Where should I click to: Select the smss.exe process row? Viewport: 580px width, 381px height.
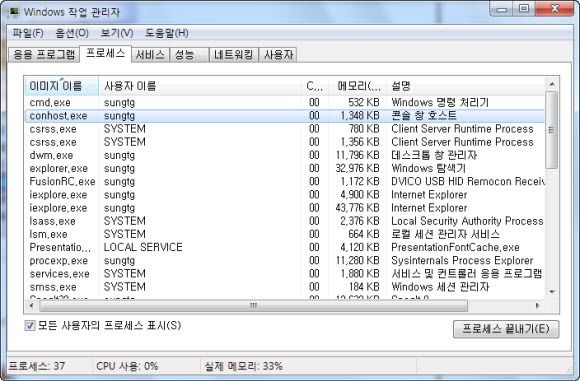(284, 287)
